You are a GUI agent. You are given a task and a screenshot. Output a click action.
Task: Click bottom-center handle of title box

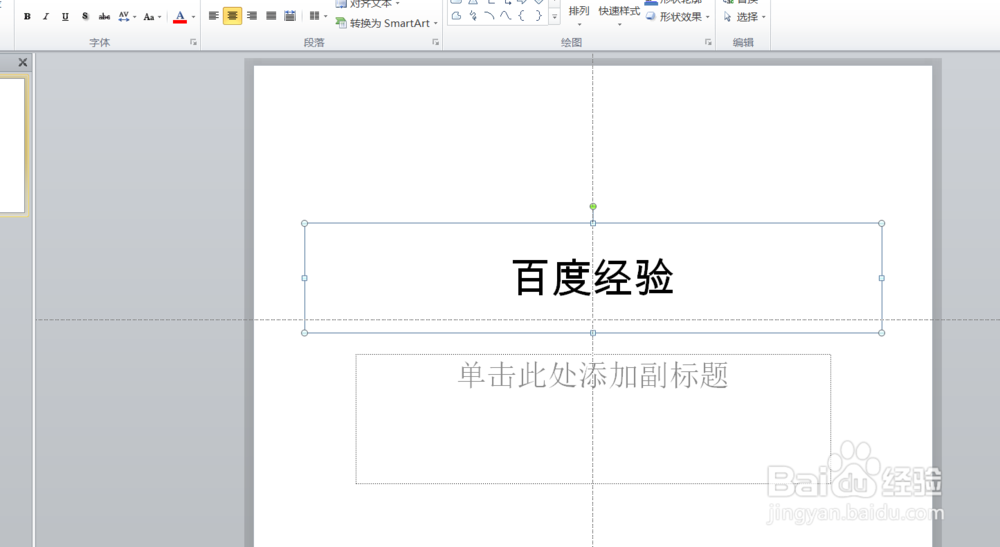click(593, 333)
